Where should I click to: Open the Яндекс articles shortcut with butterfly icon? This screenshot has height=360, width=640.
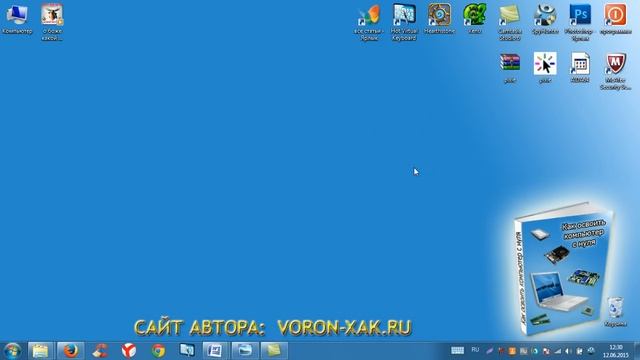(x=369, y=22)
